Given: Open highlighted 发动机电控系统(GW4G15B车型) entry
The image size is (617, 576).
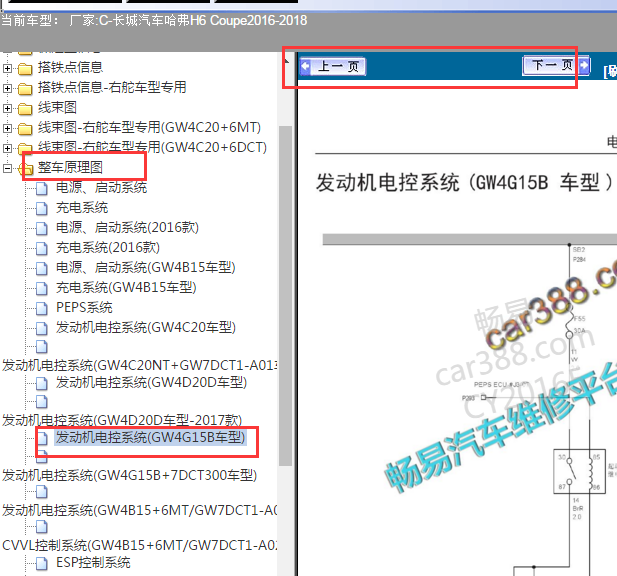Looking at the screenshot, I should point(150,437).
